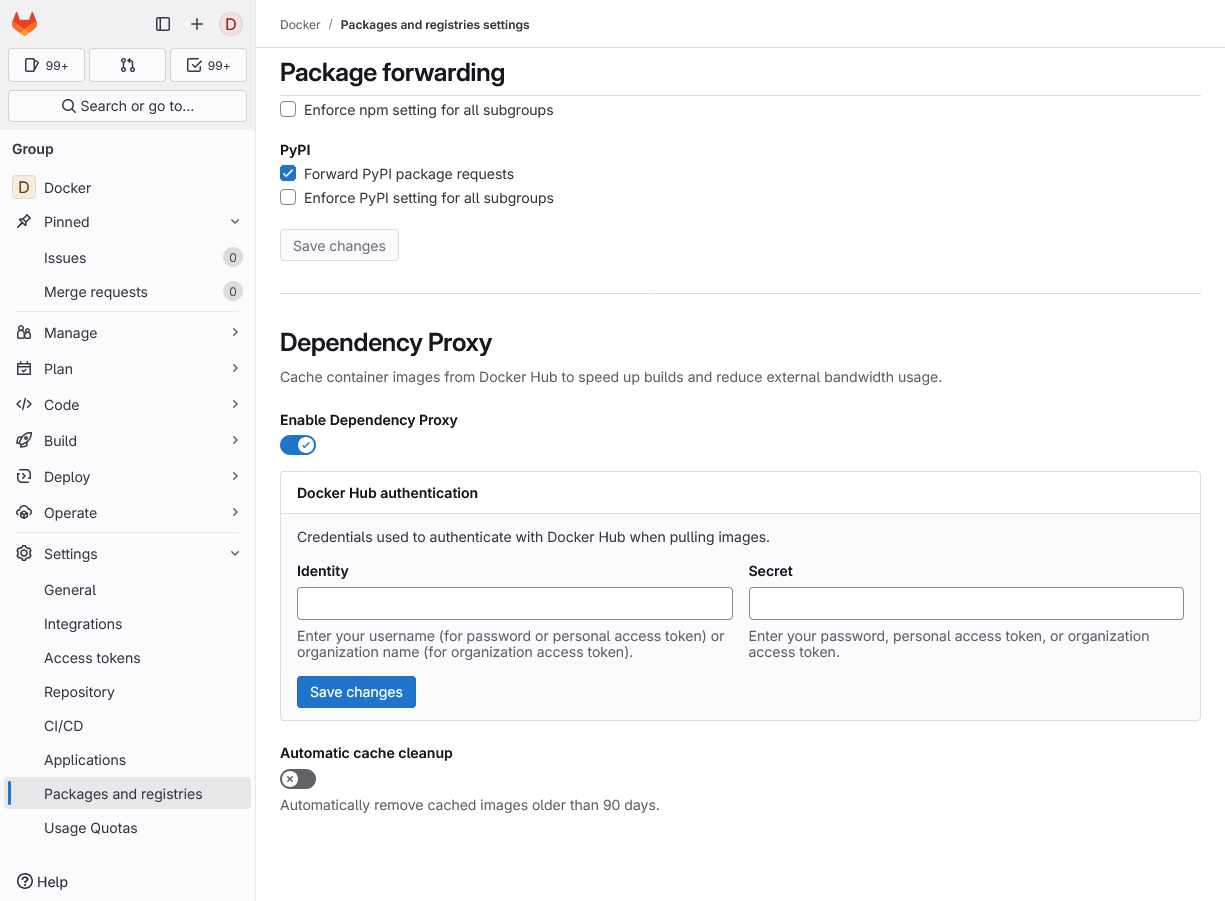Viewport: 1225px width, 901px height.
Task: Open merge requests icon in top bar
Action: pyautogui.click(x=127, y=65)
